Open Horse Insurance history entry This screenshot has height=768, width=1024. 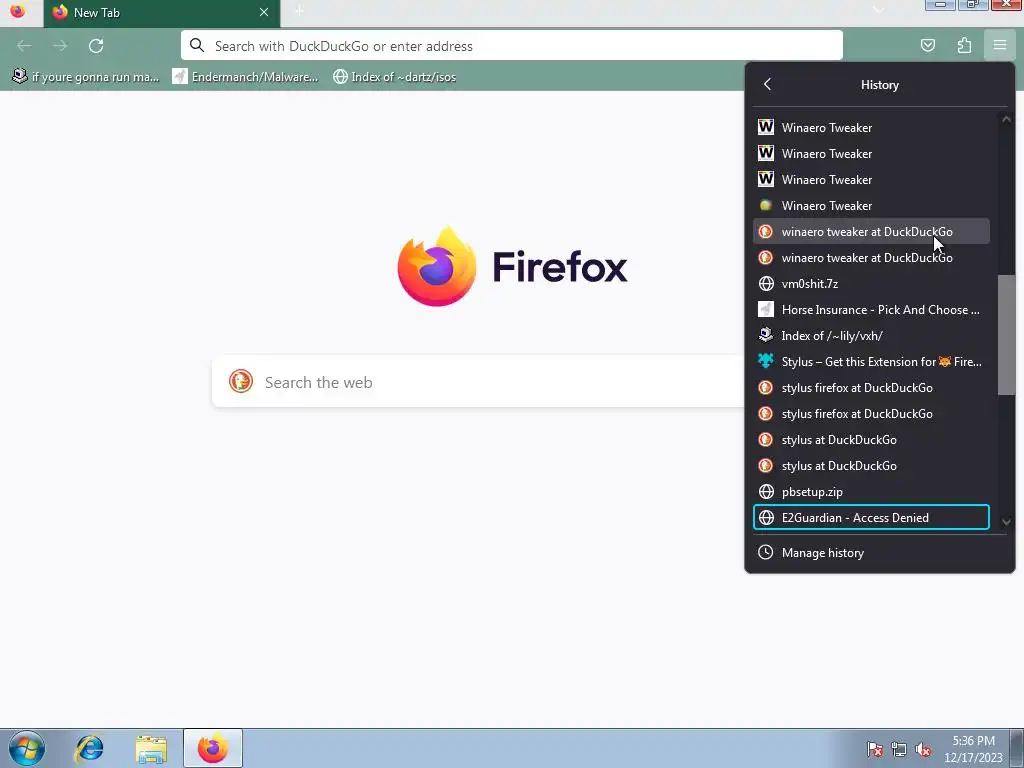pyautogui.click(x=871, y=310)
